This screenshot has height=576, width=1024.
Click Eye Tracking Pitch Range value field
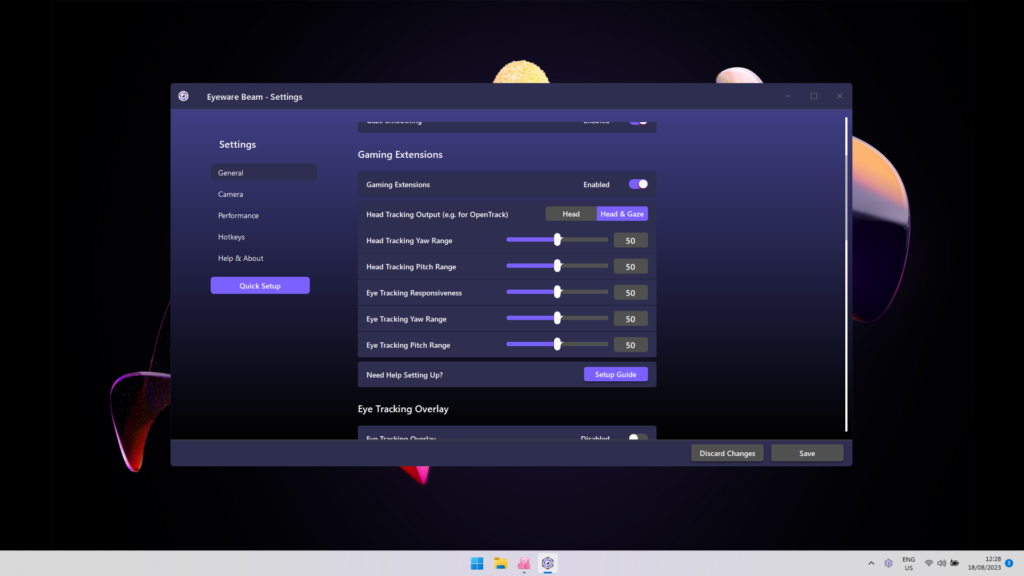[630, 345]
